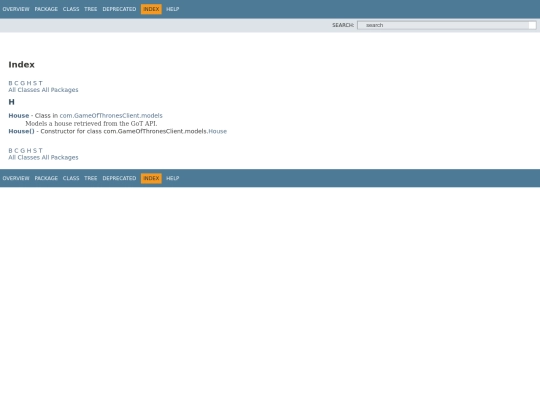Open Class in bottom navigation bar

(x=71, y=178)
